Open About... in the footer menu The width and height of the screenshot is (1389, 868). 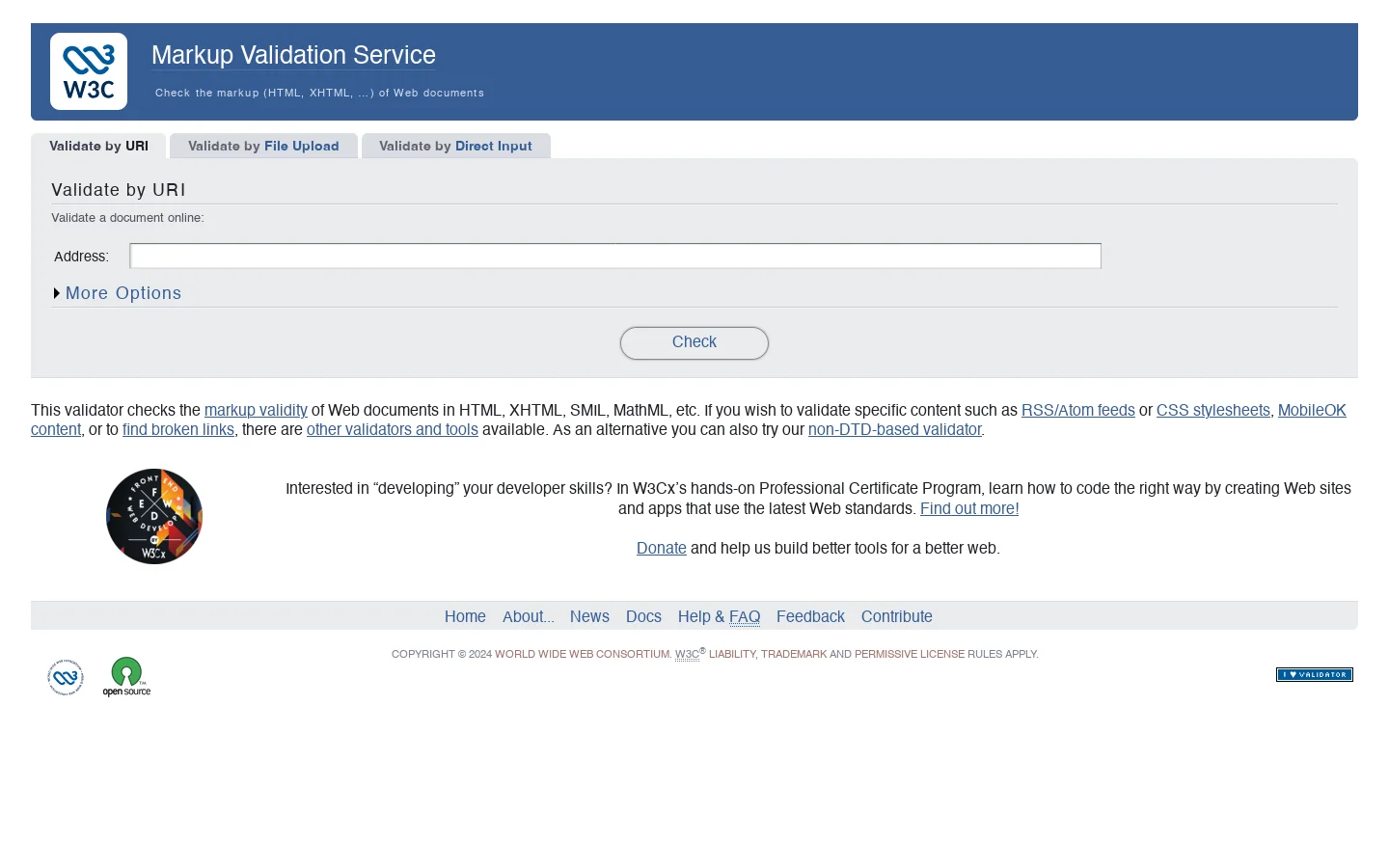click(529, 616)
